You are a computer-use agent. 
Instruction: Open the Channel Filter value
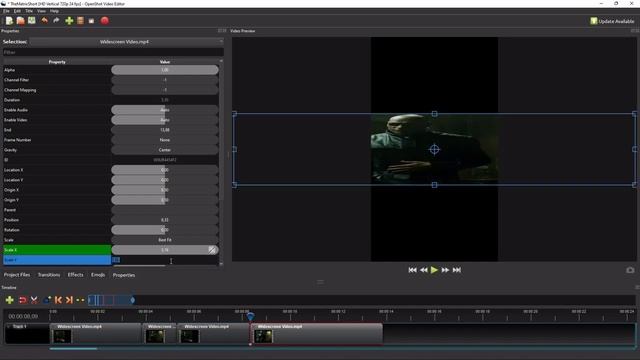pyautogui.click(x=164, y=80)
